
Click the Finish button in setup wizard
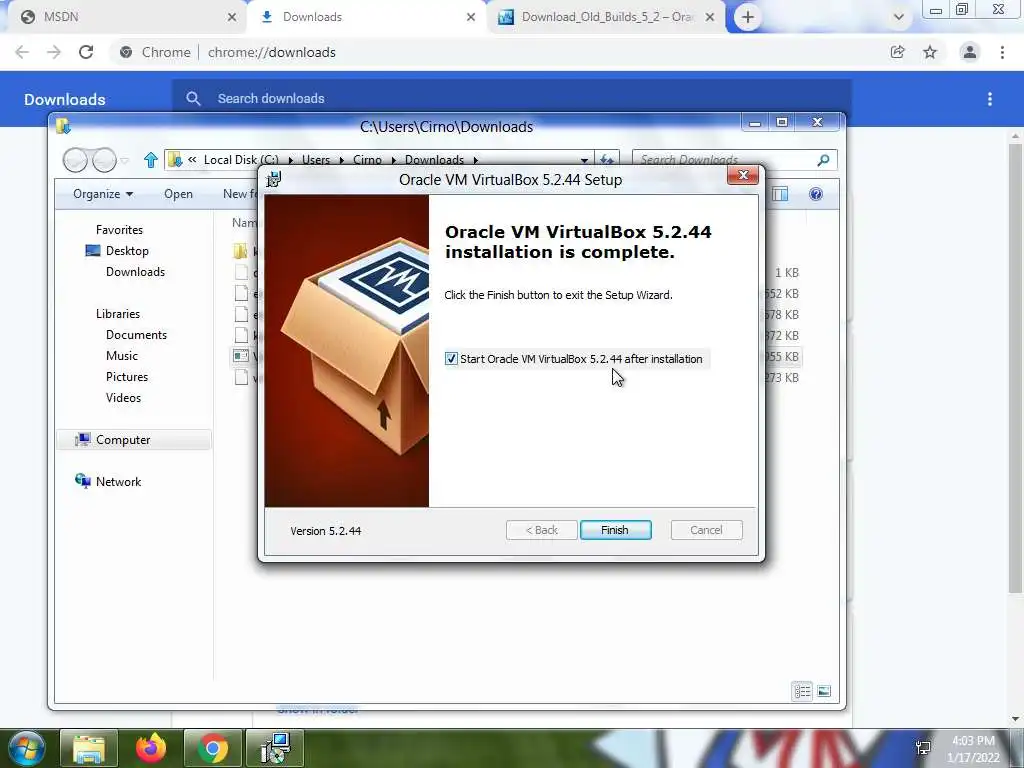pyautogui.click(x=615, y=530)
